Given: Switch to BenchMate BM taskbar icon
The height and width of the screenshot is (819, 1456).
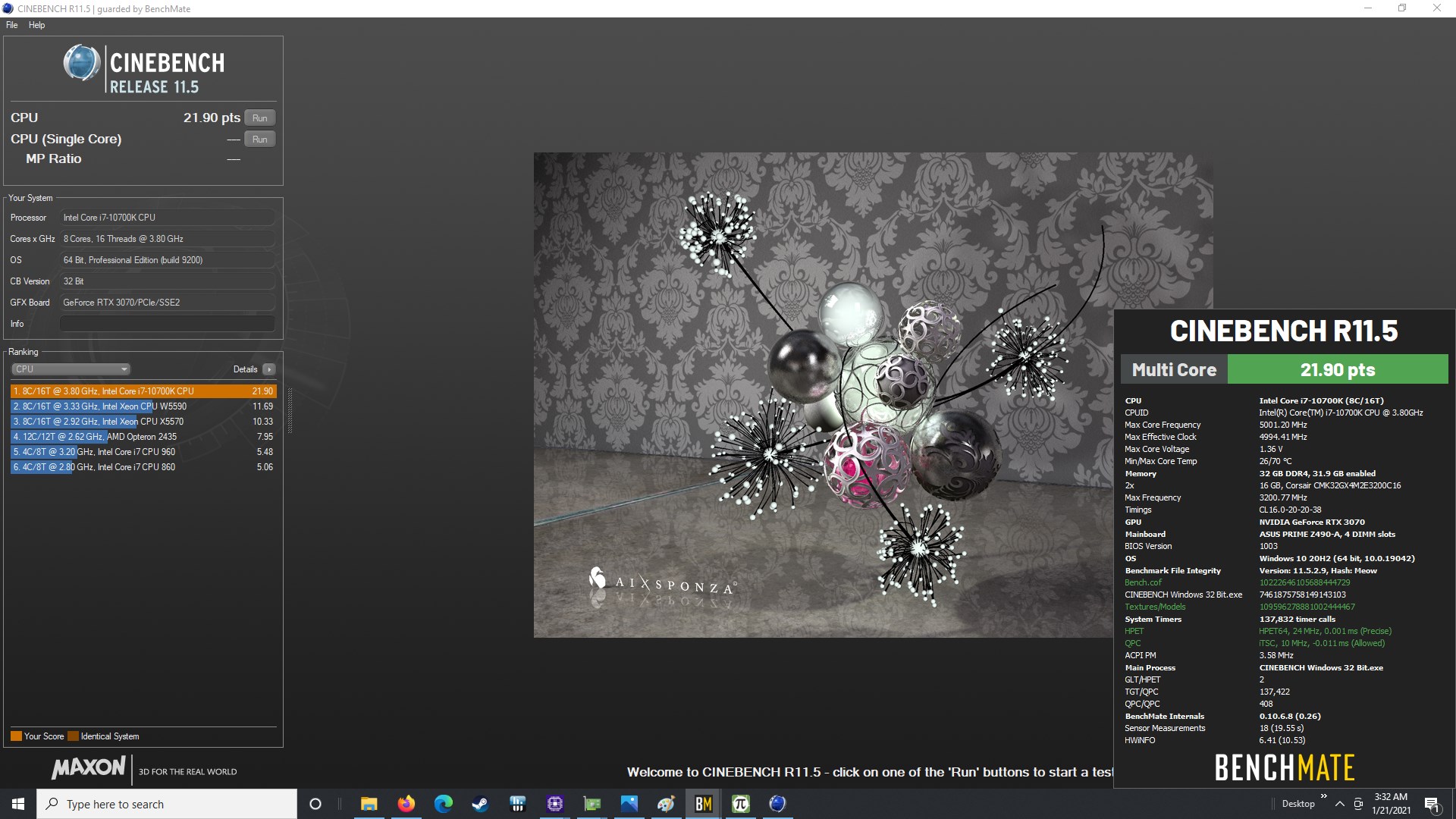Looking at the screenshot, I should point(704,804).
